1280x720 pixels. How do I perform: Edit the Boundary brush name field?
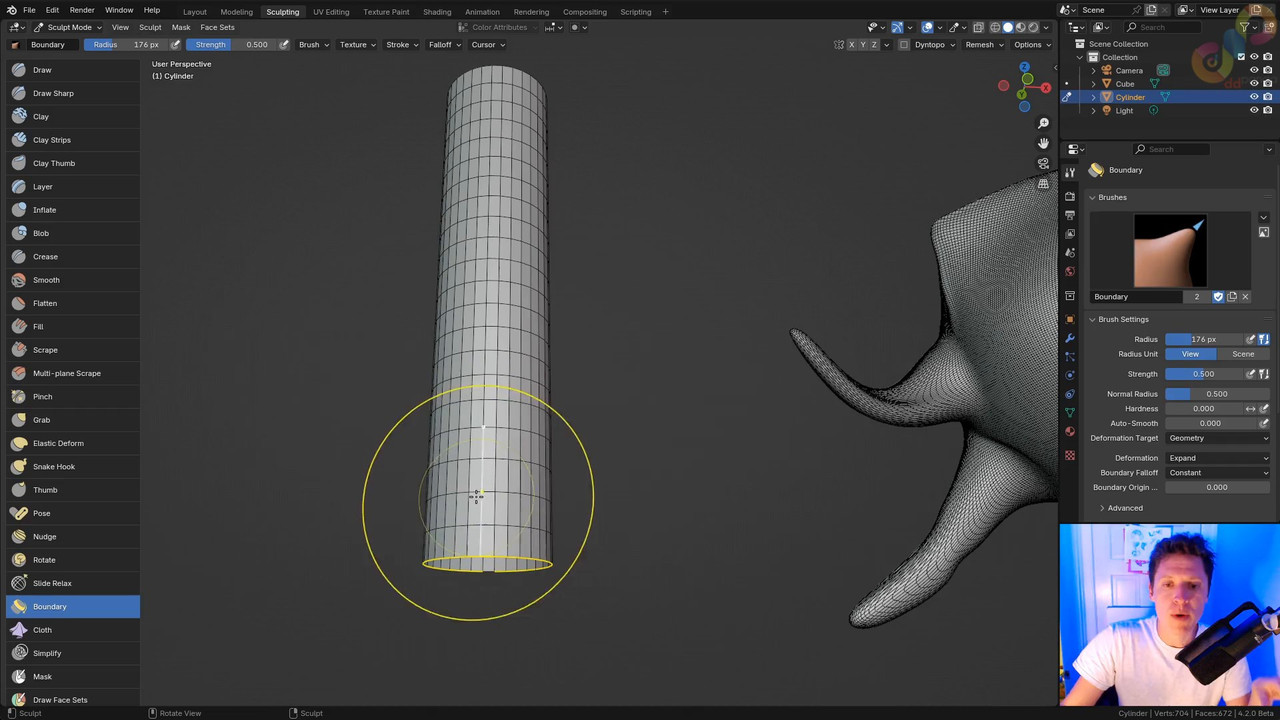click(1138, 297)
